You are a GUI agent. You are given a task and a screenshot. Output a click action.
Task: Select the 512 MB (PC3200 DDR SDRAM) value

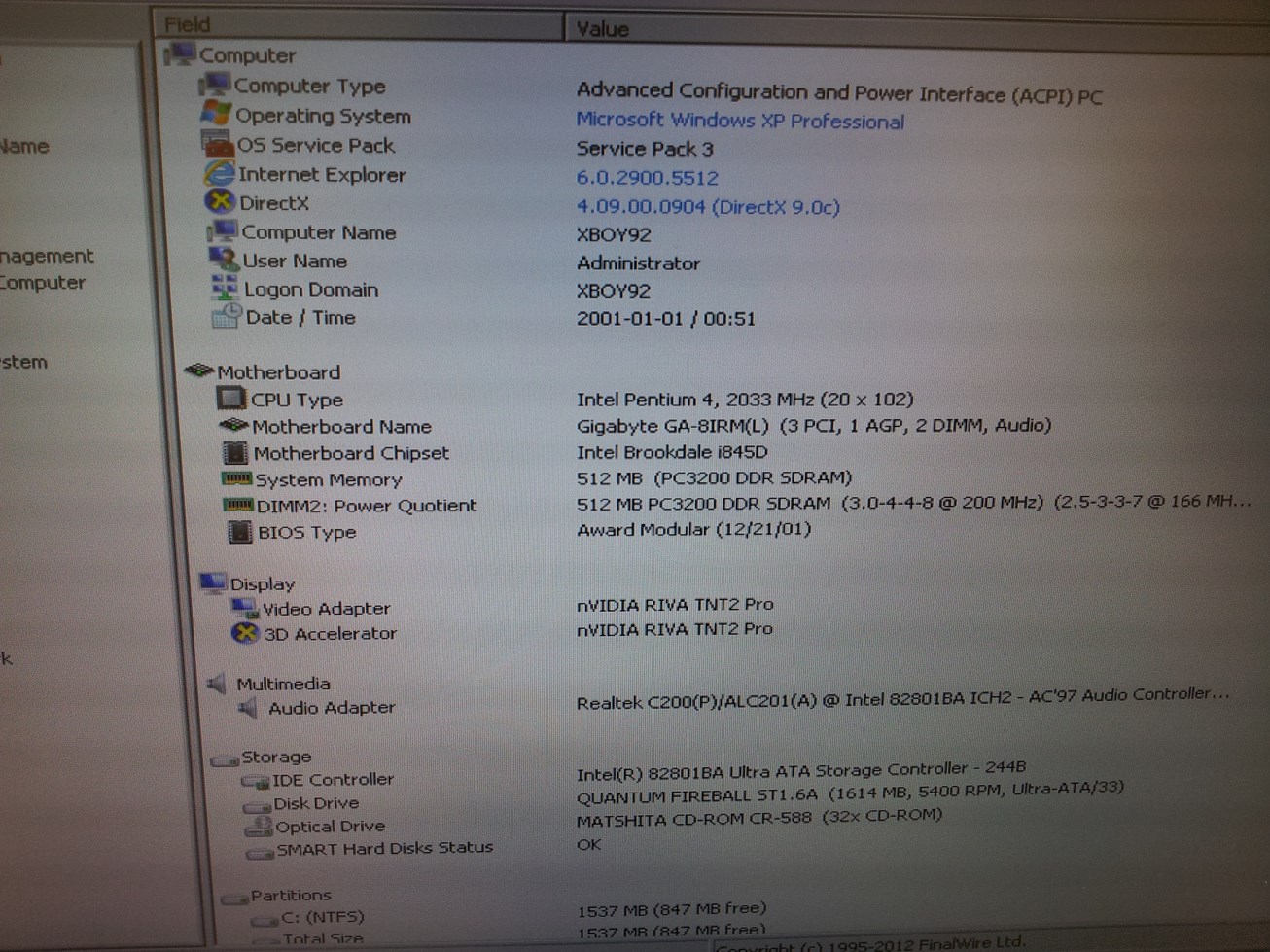(714, 477)
